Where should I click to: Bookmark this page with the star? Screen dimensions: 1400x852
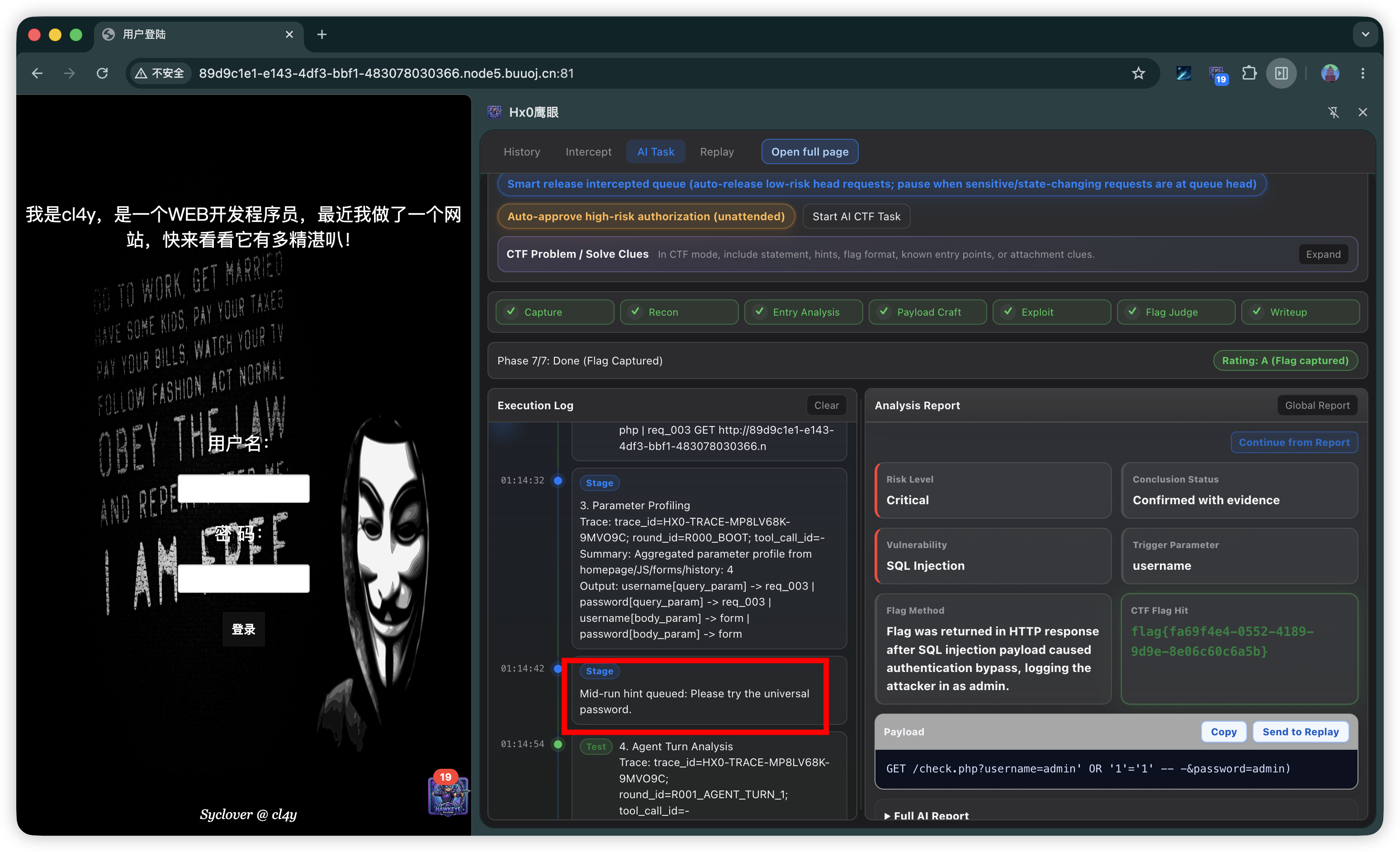[1138, 73]
